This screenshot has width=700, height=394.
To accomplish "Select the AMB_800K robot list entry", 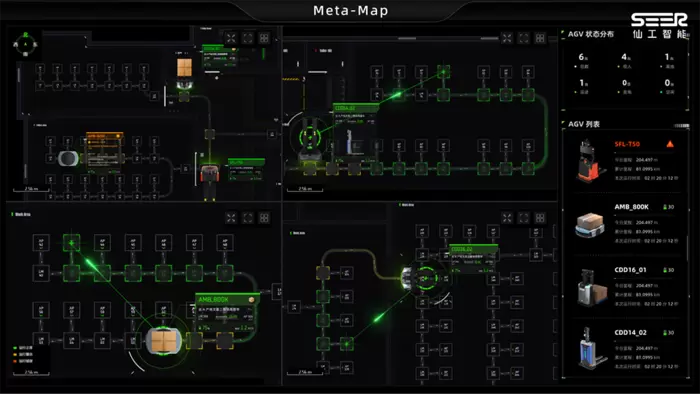I will [x=626, y=224].
